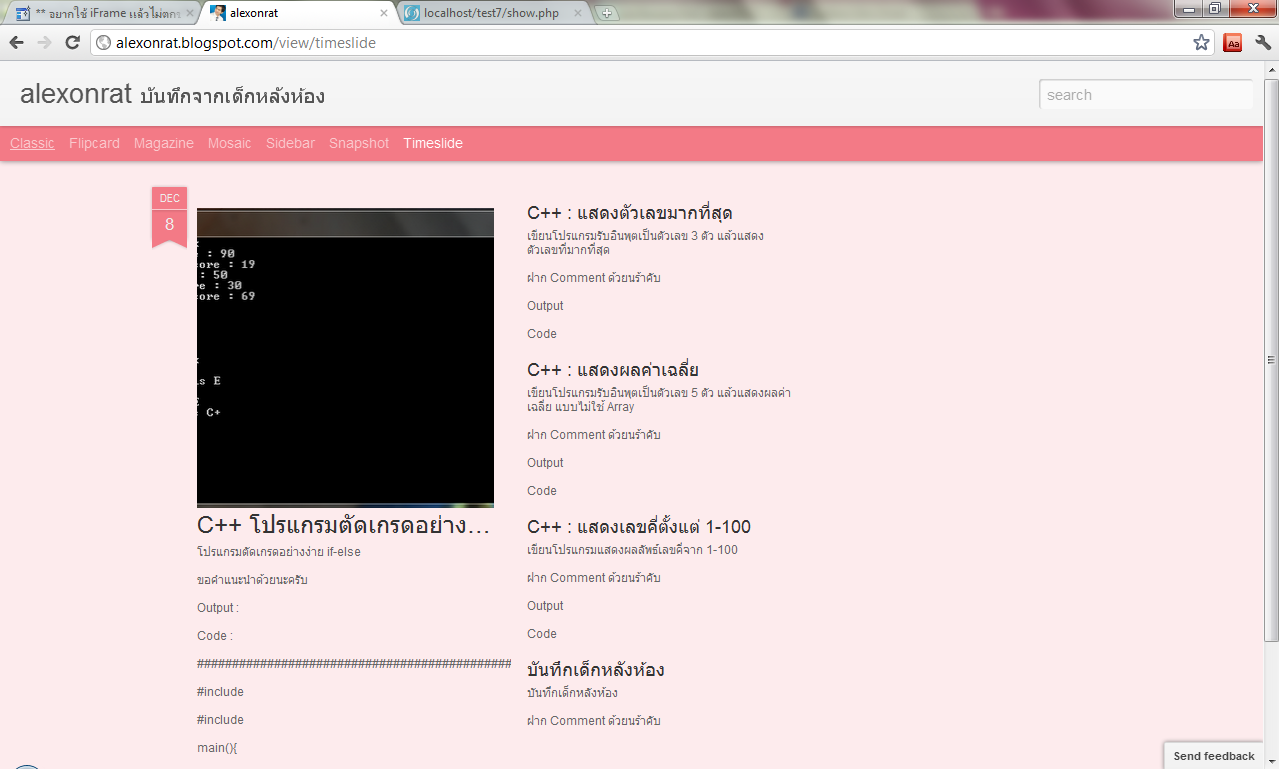
Task: Open post C++ : แสดงตัวเลขมากที่สุด
Action: tap(630, 213)
